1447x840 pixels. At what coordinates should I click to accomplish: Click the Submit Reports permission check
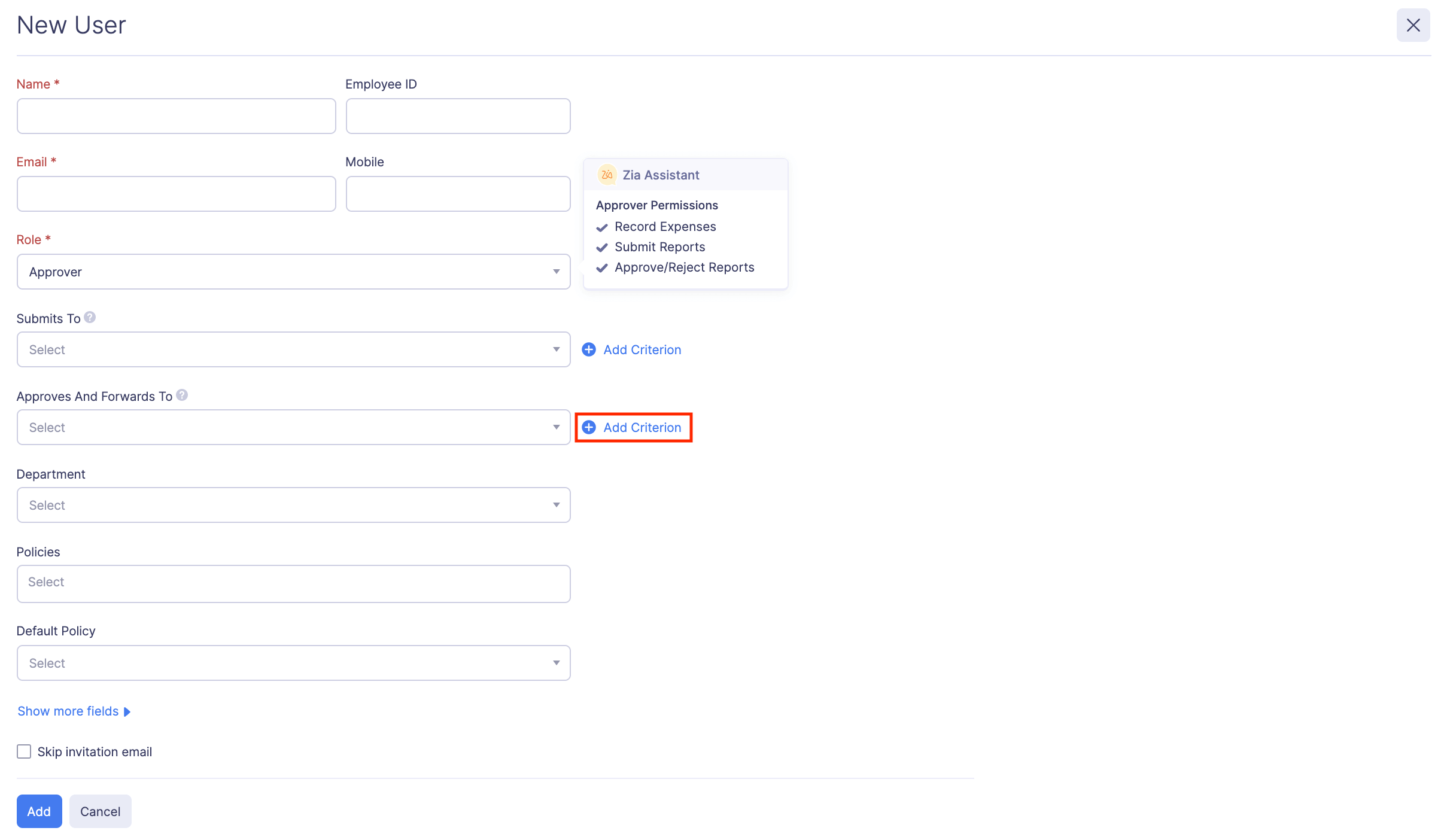tap(602, 248)
